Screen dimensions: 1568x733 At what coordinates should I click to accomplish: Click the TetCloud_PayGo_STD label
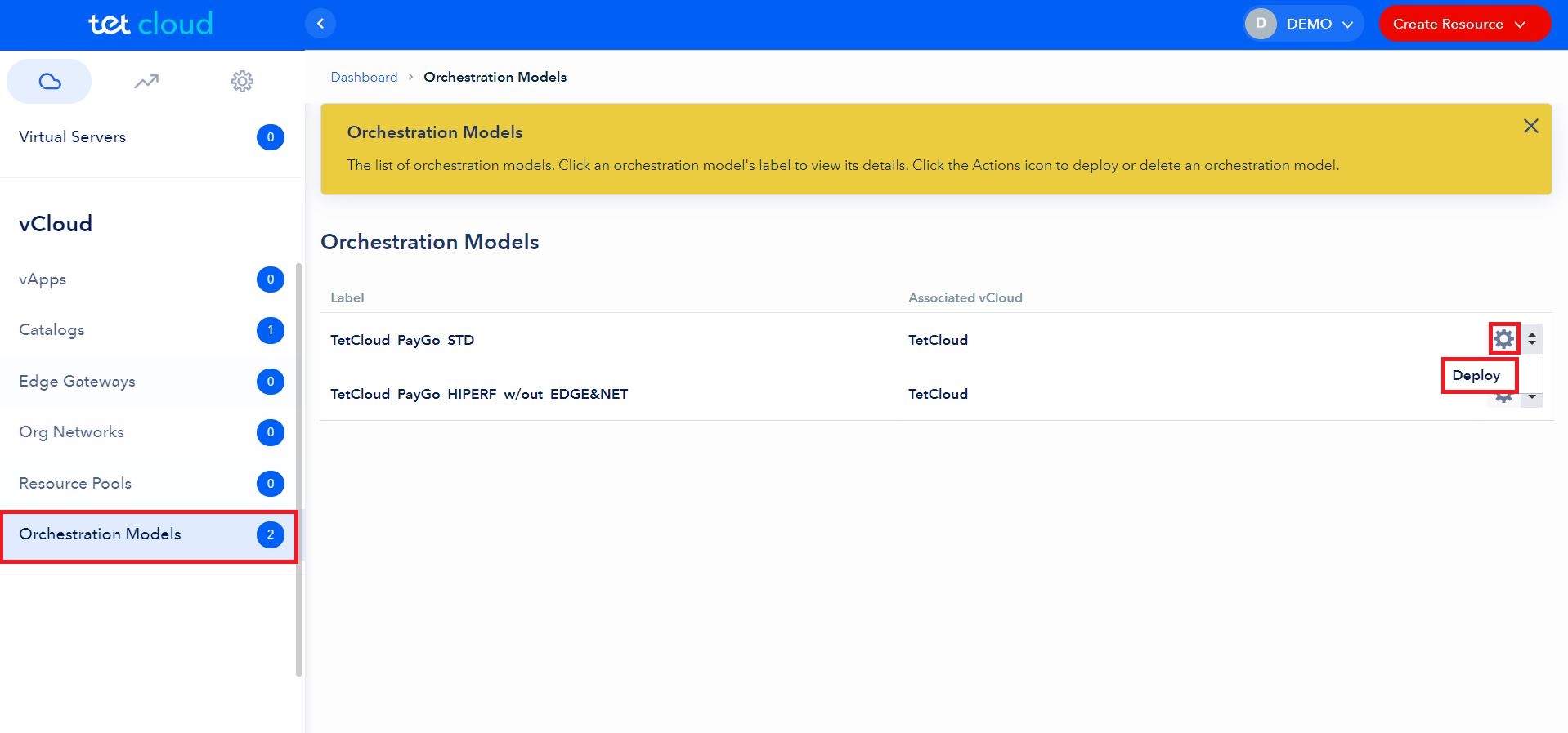tap(402, 340)
